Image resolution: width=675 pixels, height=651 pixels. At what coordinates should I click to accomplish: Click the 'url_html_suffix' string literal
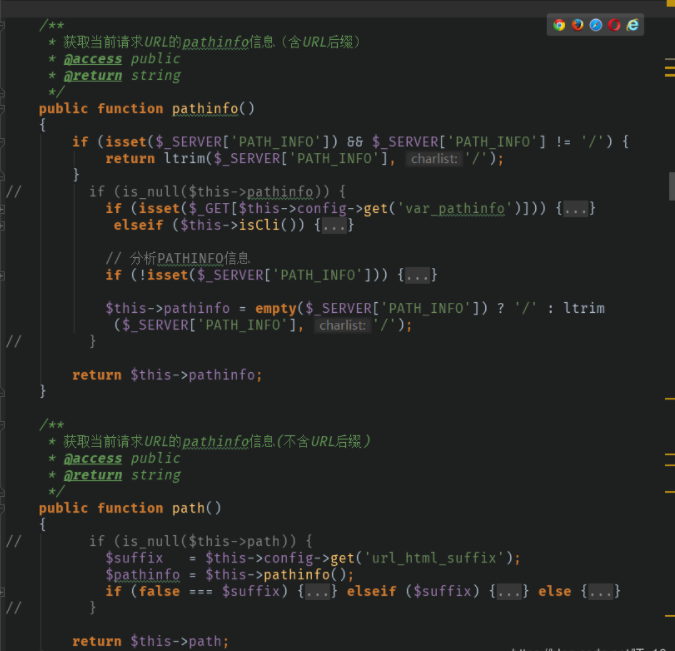(434, 558)
